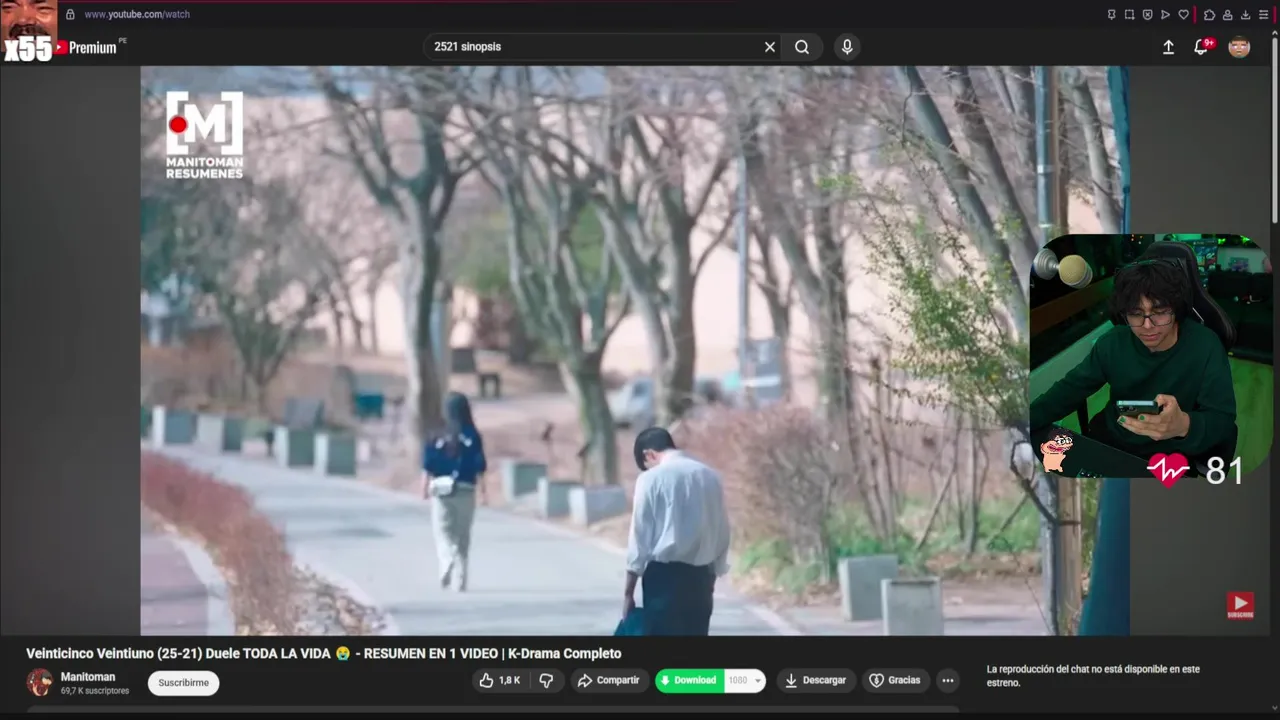Click the address bar lock icon
Screen dimensions: 1280x720
[x=70, y=15]
